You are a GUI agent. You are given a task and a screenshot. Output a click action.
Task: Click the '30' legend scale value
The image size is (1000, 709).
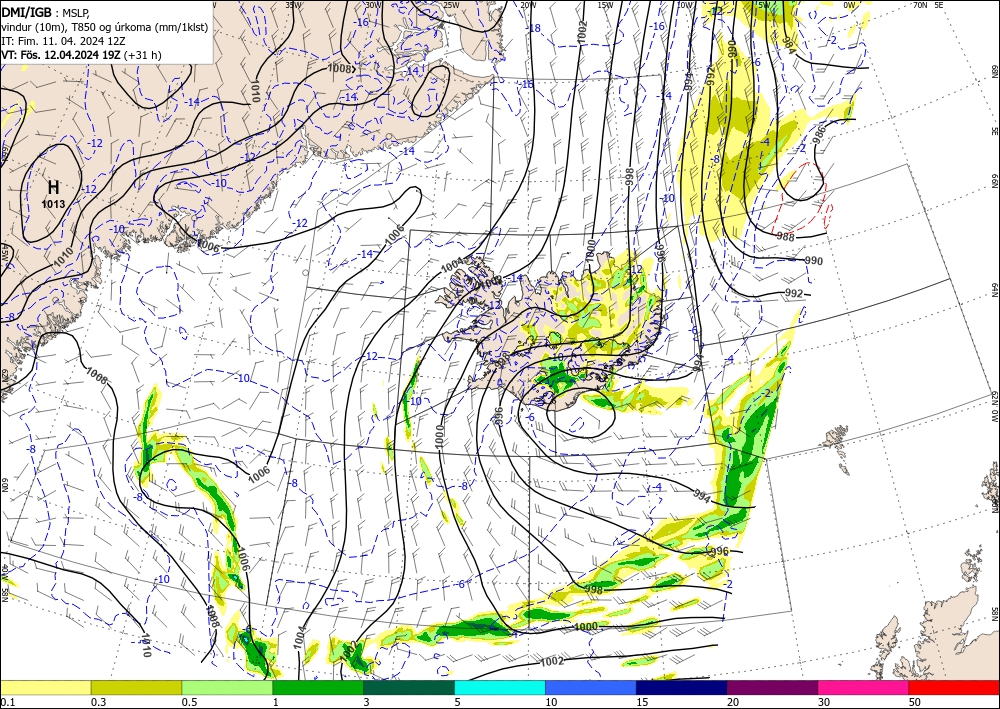(x=824, y=702)
